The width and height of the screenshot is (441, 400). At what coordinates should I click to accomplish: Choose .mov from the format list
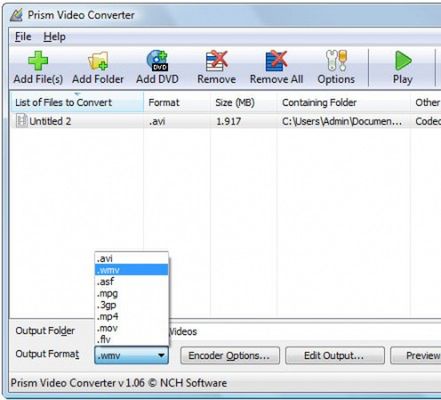pyautogui.click(x=132, y=328)
